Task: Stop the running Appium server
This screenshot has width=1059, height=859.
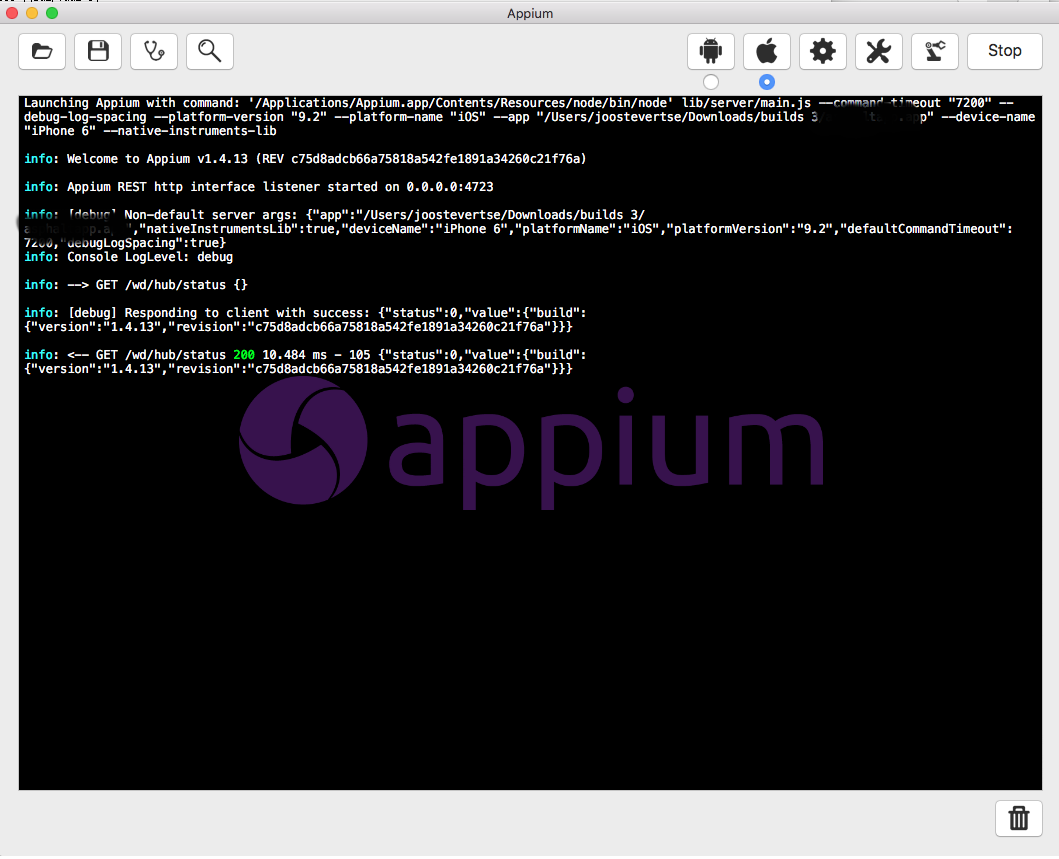Action: tap(1004, 51)
